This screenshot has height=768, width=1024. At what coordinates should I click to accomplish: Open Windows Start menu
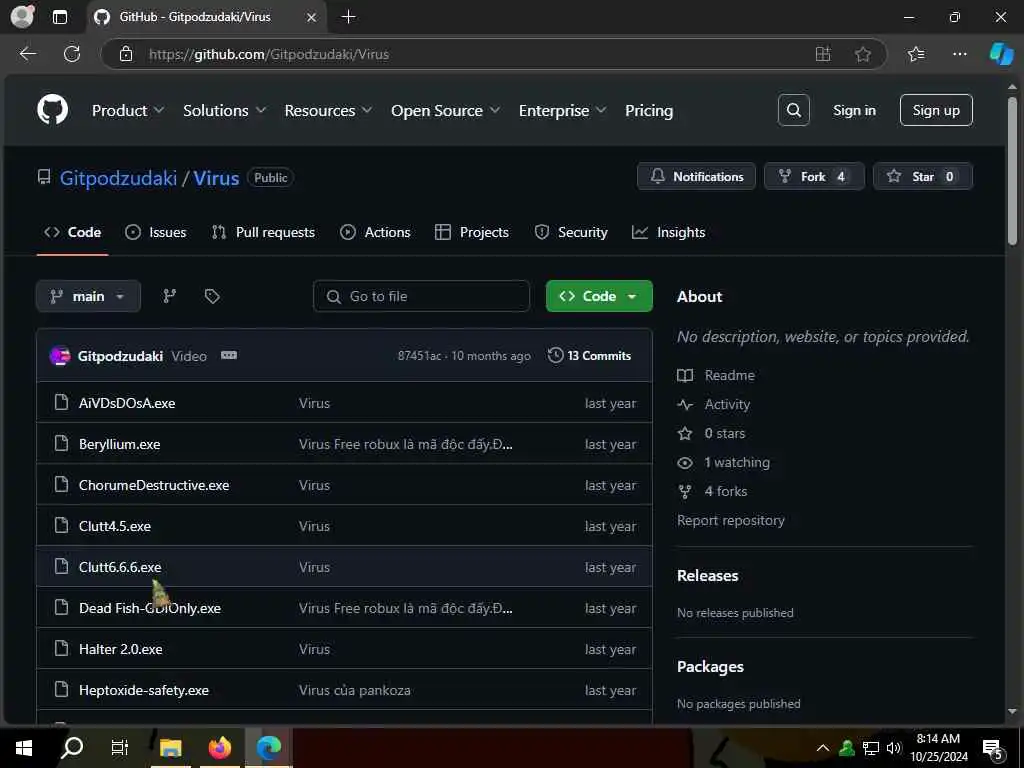point(24,748)
